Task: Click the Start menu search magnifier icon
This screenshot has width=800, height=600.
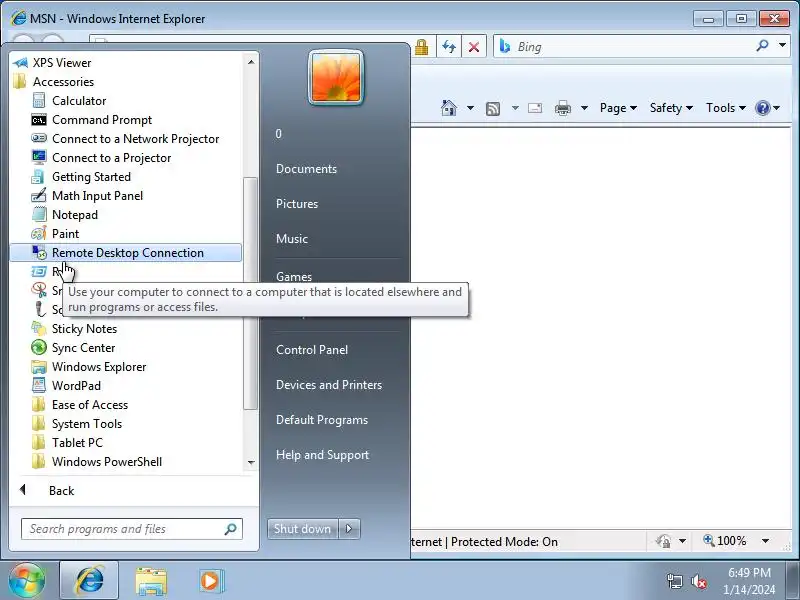Action: pyautogui.click(x=231, y=529)
